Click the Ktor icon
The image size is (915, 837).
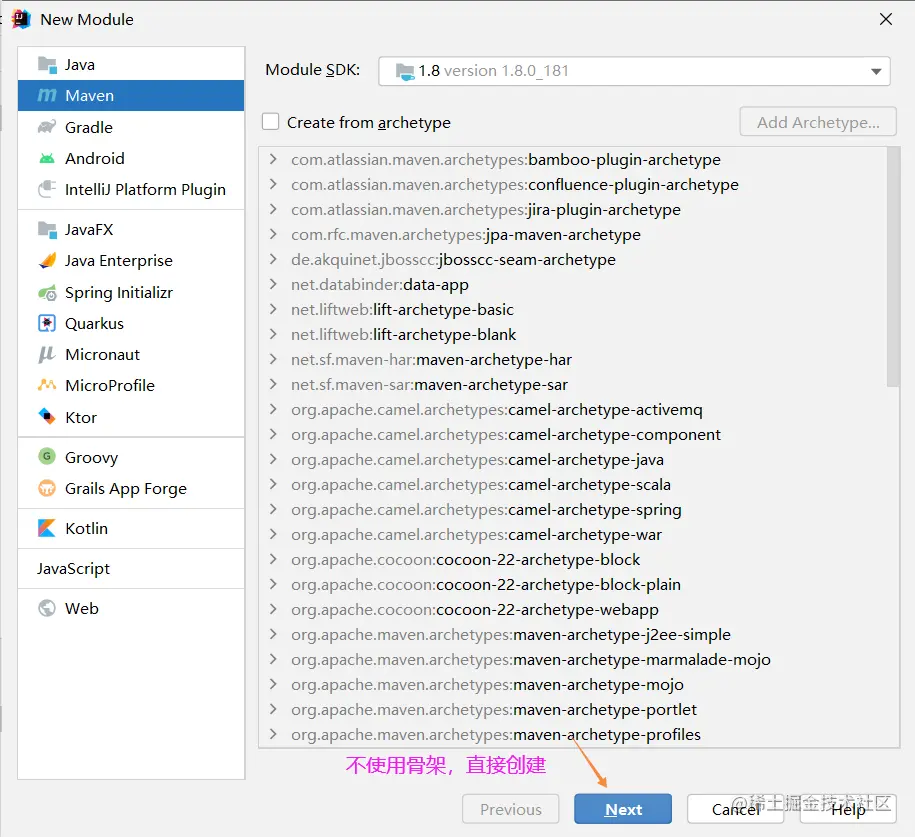tap(47, 417)
